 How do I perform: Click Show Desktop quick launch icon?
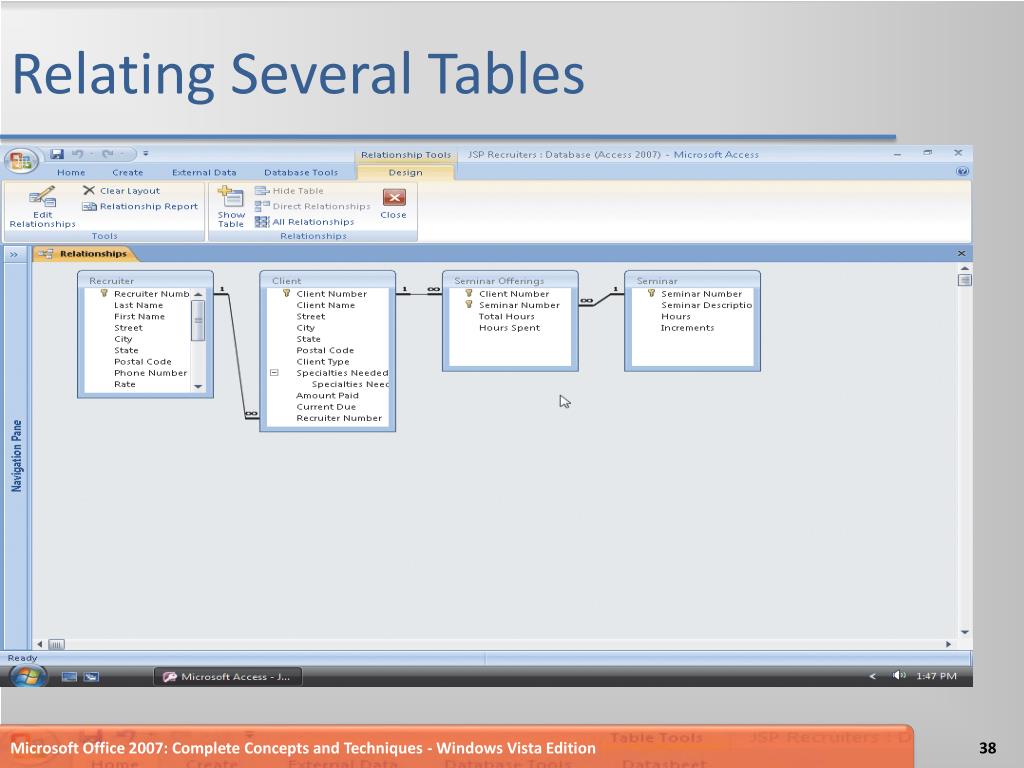(69, 677)
